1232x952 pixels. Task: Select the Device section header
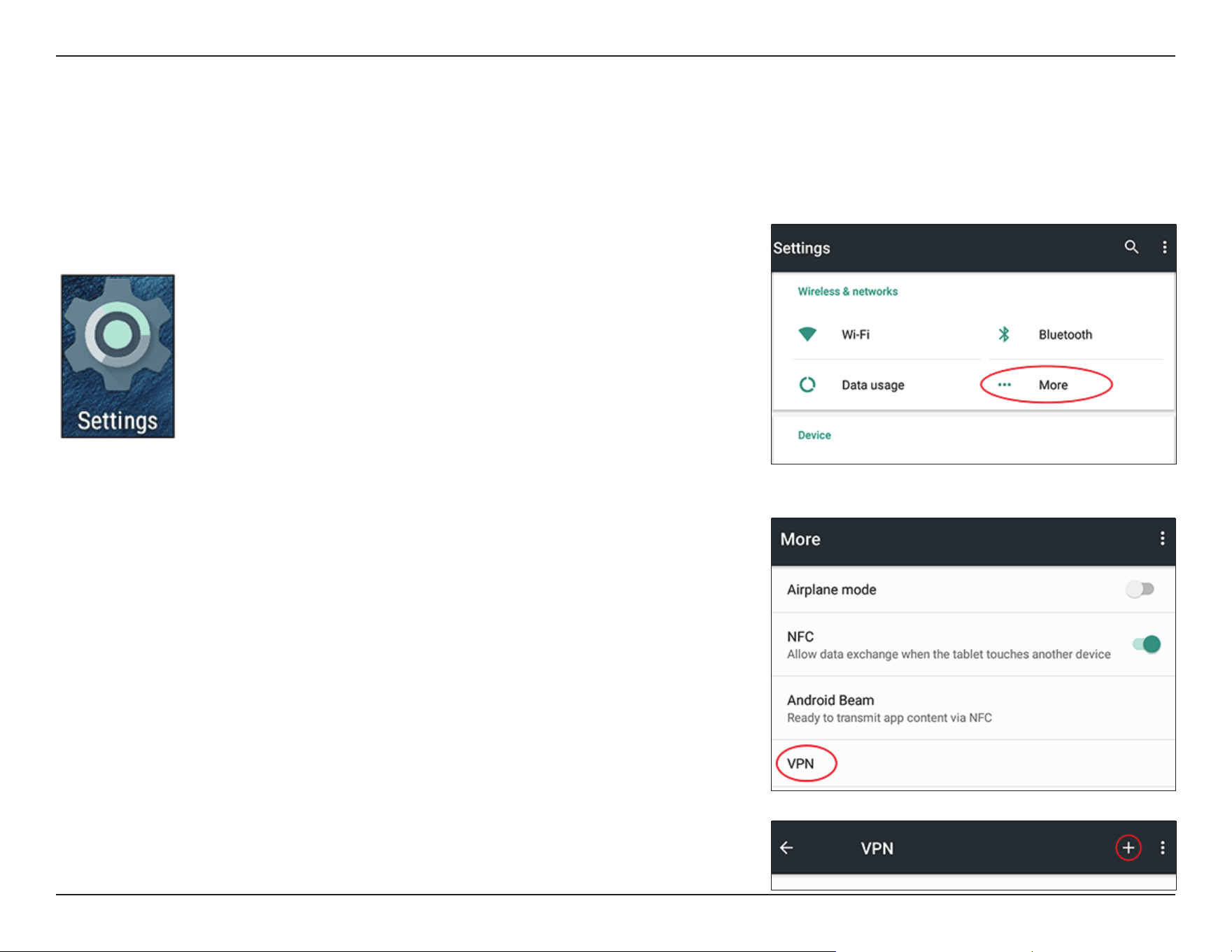(x=814, y=435)
